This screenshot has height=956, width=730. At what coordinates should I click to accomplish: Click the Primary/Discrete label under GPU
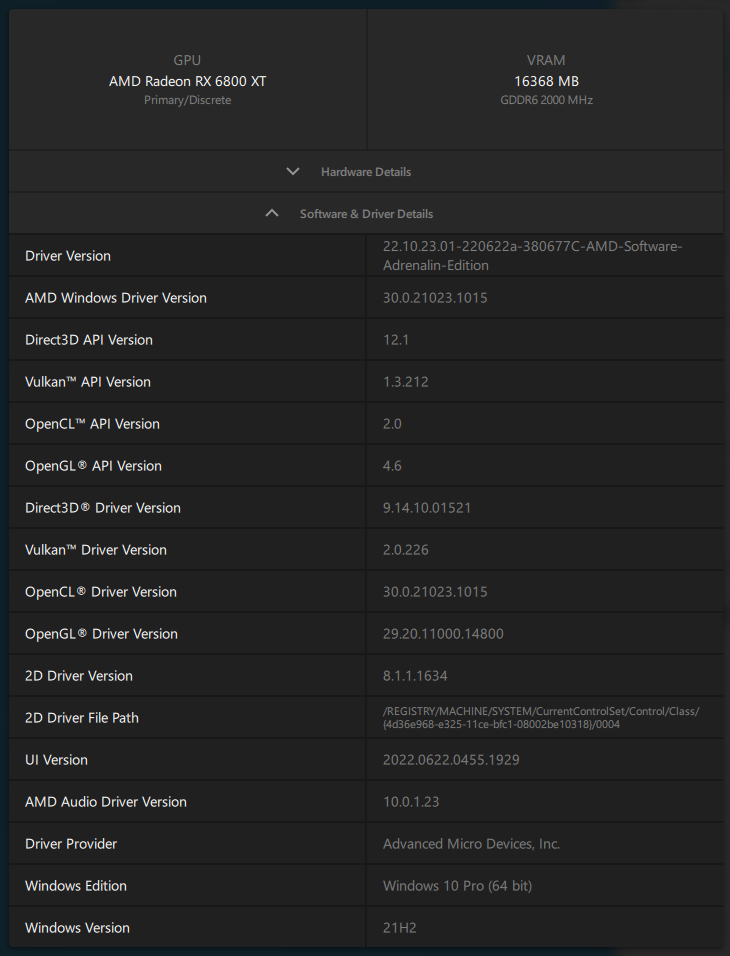coord(187,100)
